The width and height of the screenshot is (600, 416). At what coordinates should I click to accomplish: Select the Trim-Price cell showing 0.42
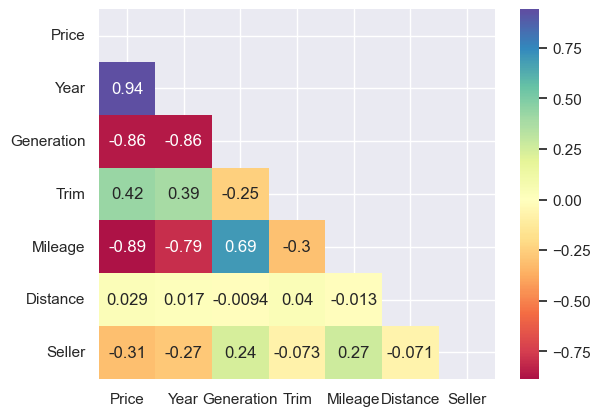click(127, 194)
